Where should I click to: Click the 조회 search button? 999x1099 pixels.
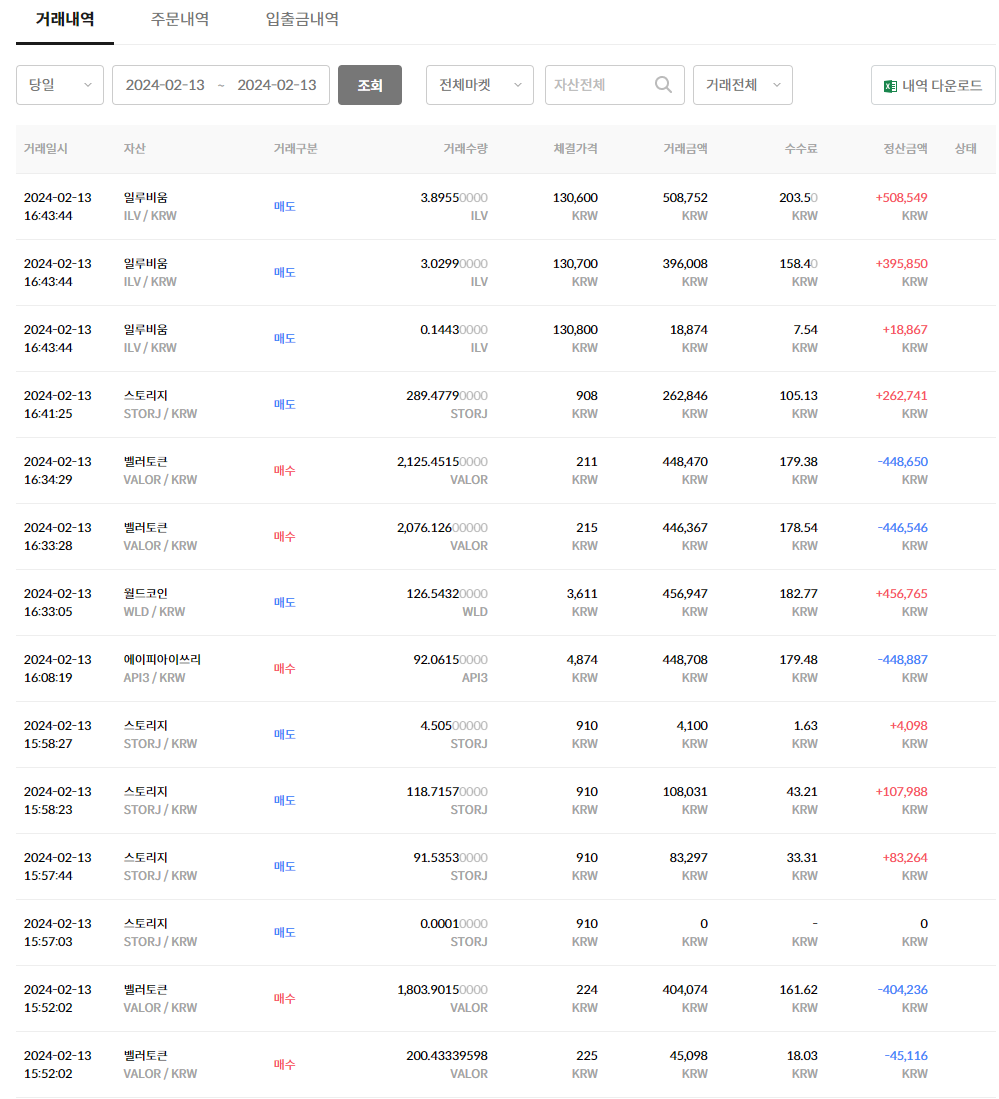(x=369, y=85)
